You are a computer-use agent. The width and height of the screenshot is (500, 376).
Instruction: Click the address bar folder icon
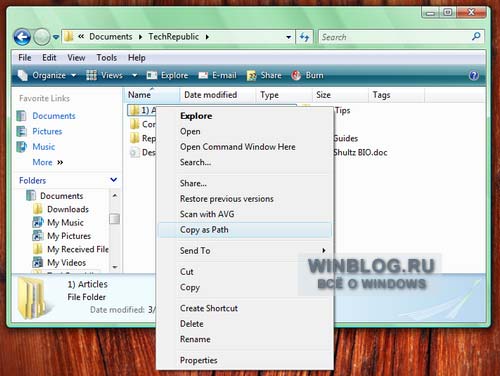click(x=68, y=36)
